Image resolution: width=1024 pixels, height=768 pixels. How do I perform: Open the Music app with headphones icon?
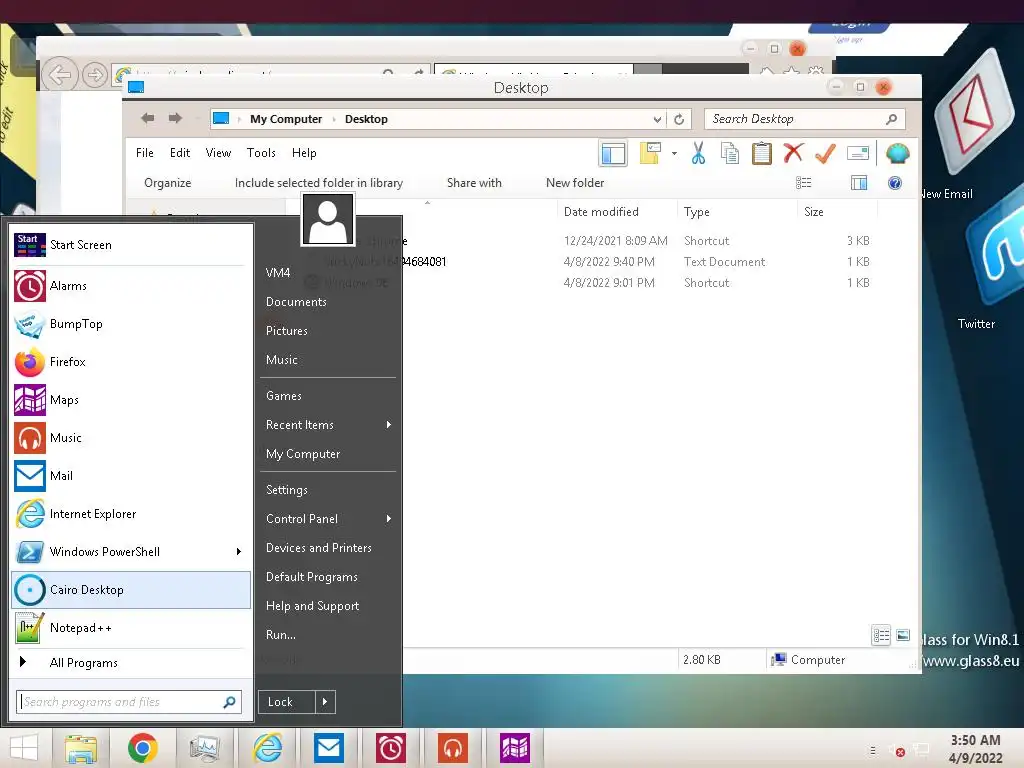[x=131, y=438]
